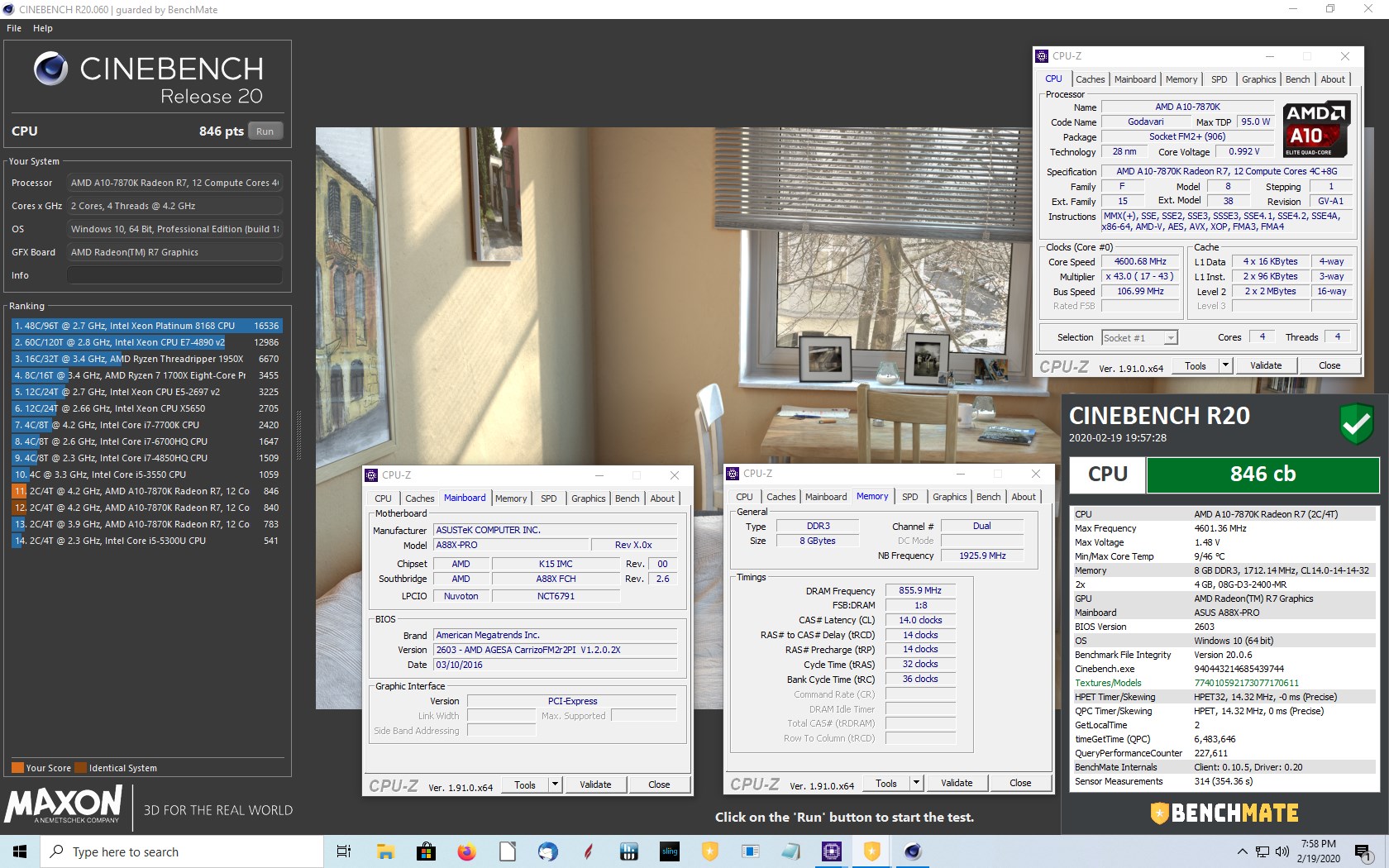Image resolution: width=1389 pixels, height=868 pixels.
Task: Expand Tools dropdown arrow in top CPU-Z
Action: 1225,365
